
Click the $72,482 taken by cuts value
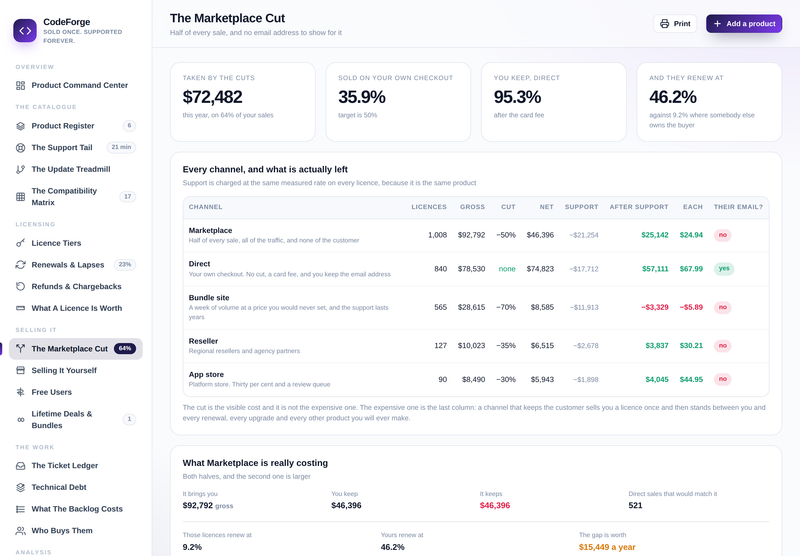tap(212, 97)
